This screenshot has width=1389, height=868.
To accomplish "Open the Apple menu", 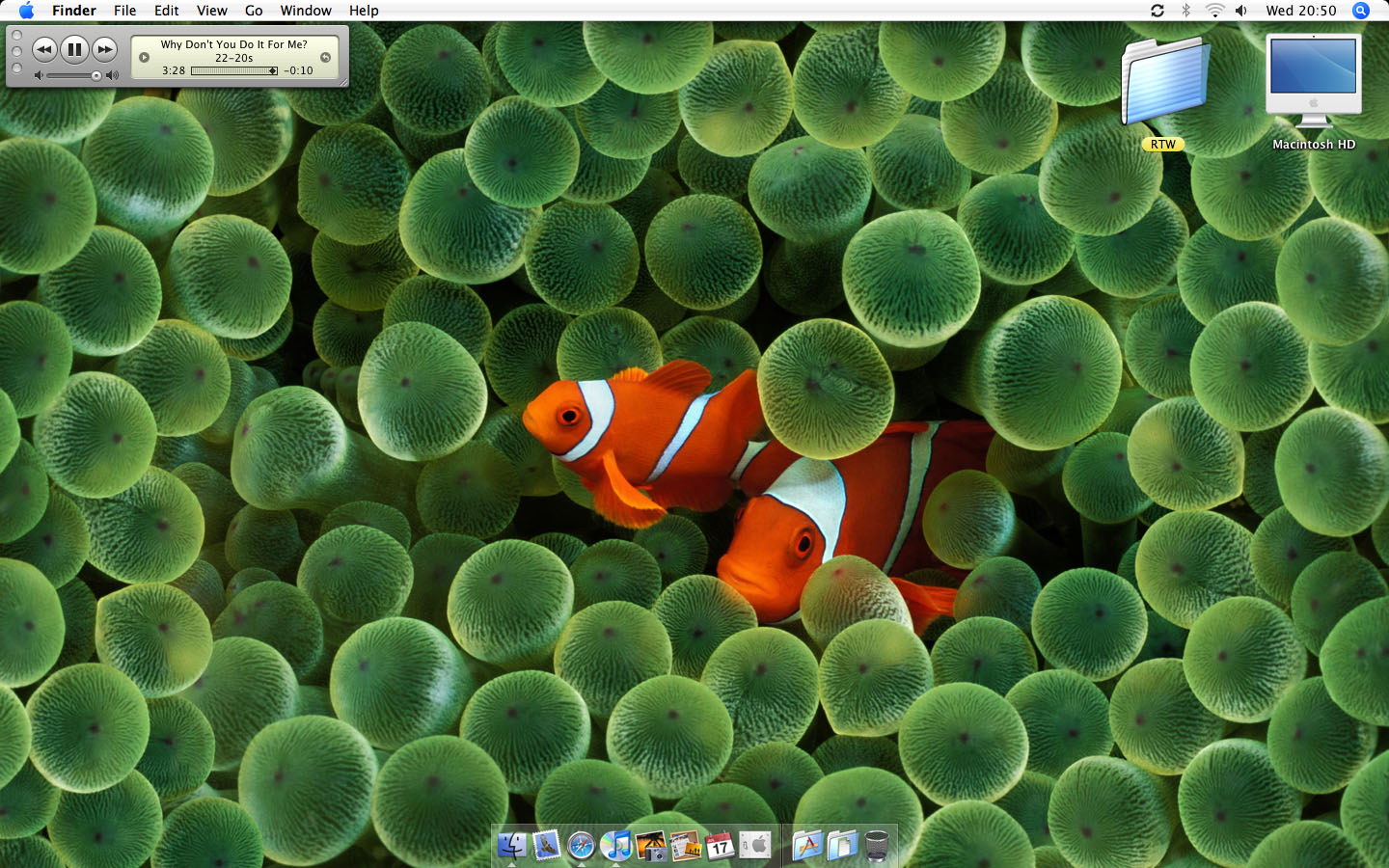I will (26, 11).
